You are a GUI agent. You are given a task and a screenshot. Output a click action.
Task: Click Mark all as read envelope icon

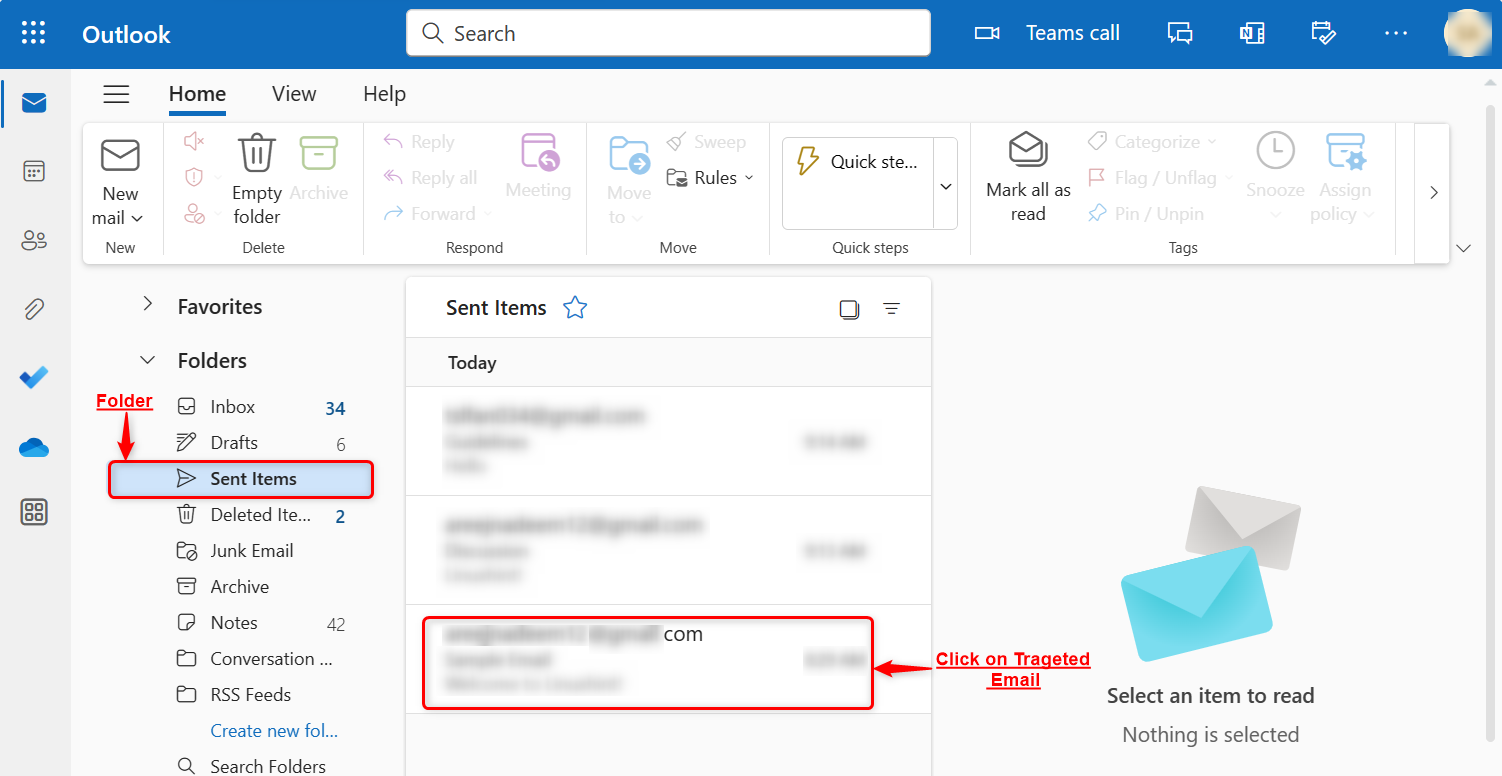pos(1028,150)
